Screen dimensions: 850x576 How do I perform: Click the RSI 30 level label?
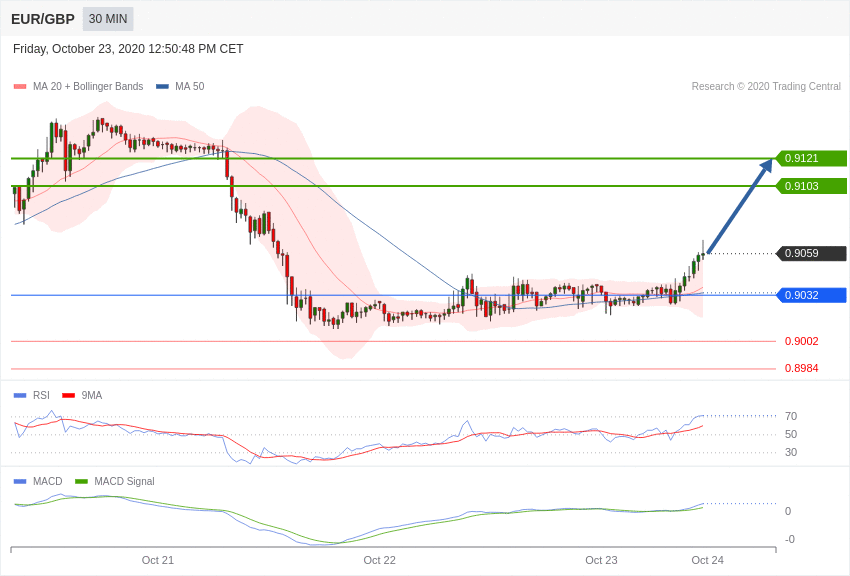click(791, 452)
